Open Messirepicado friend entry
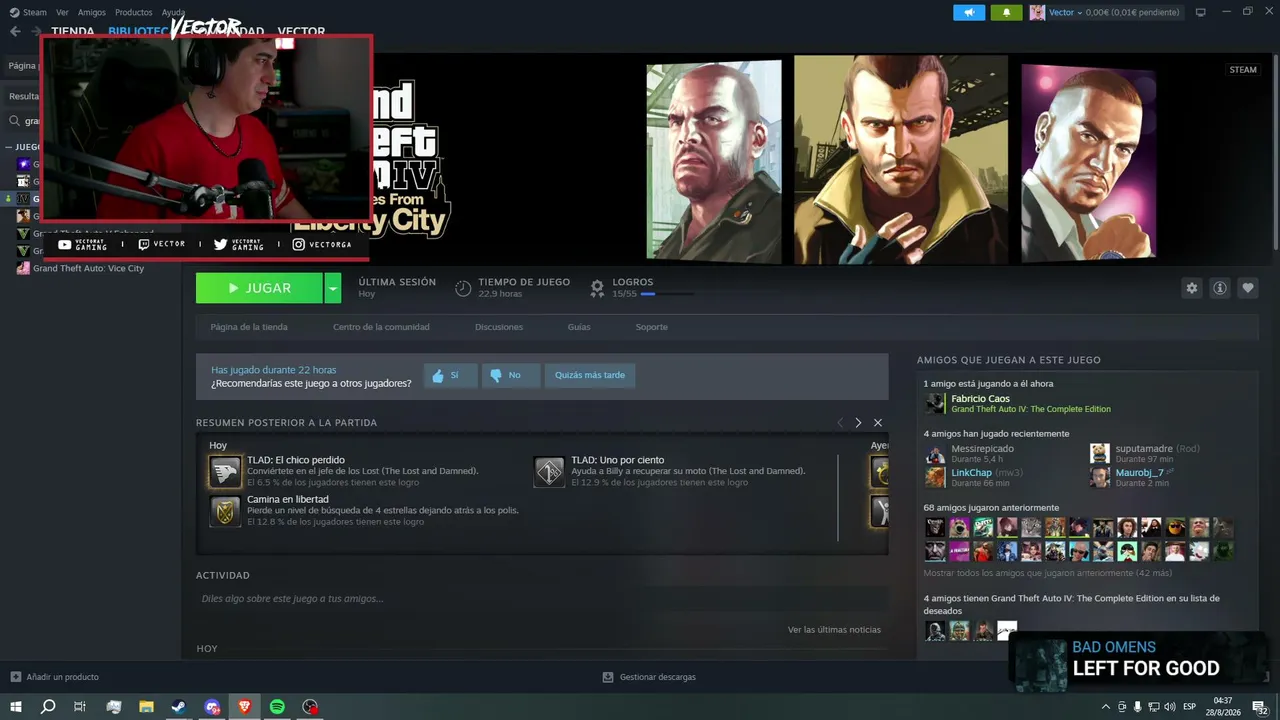 [x=982, y=449]
